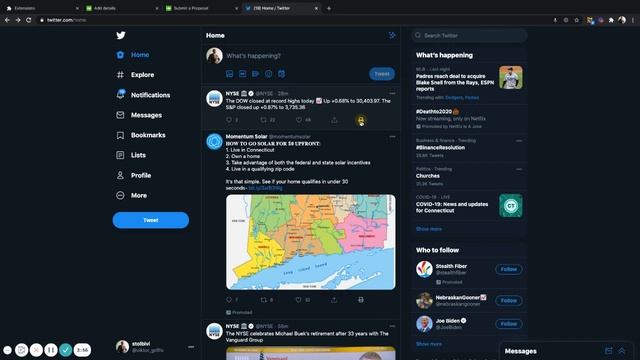Screen dimensions: 640x360
Task: Open more options on NYSE Vanguard retirement tweet
Action: pyautogui.click(x=392, y=326)
